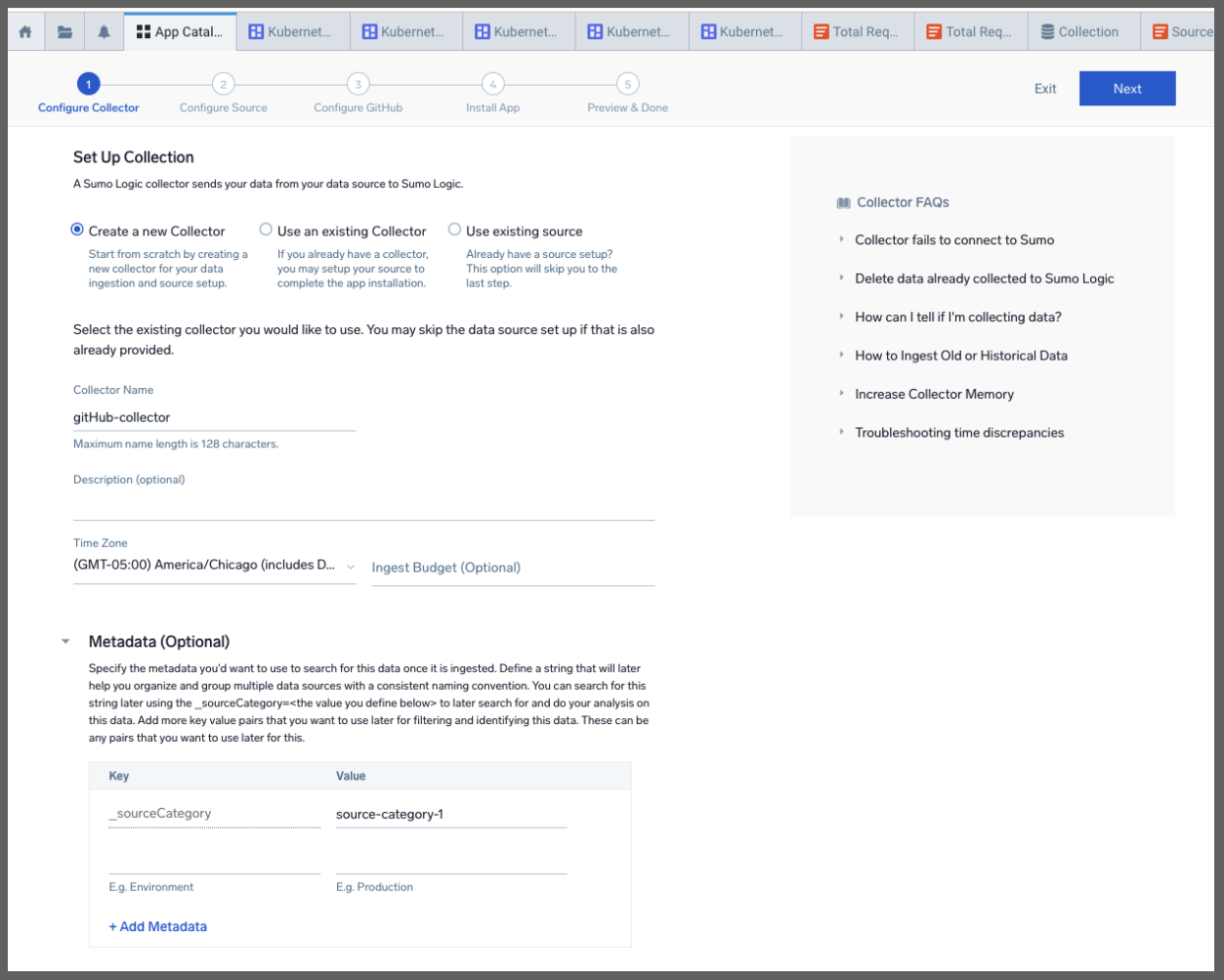Collapse the Metadata (Optional) section
This screenshot has width=1224, height=980.
pos(65,642)
